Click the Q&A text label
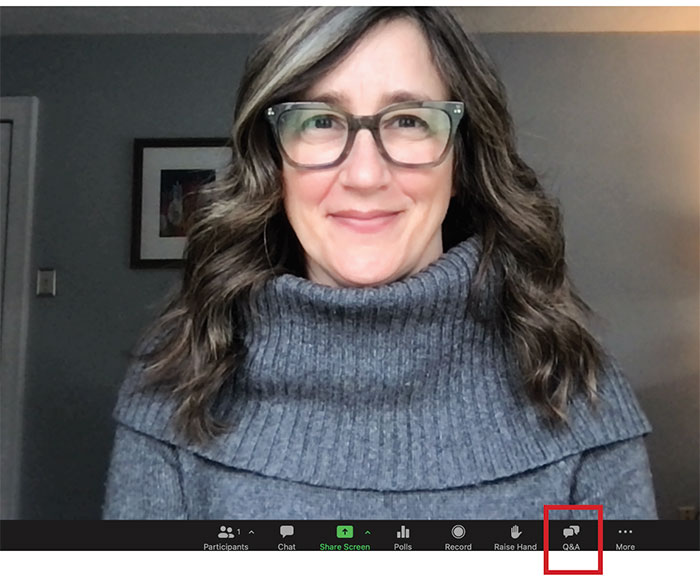The image size is (700, 580). (x=571, y=547)
